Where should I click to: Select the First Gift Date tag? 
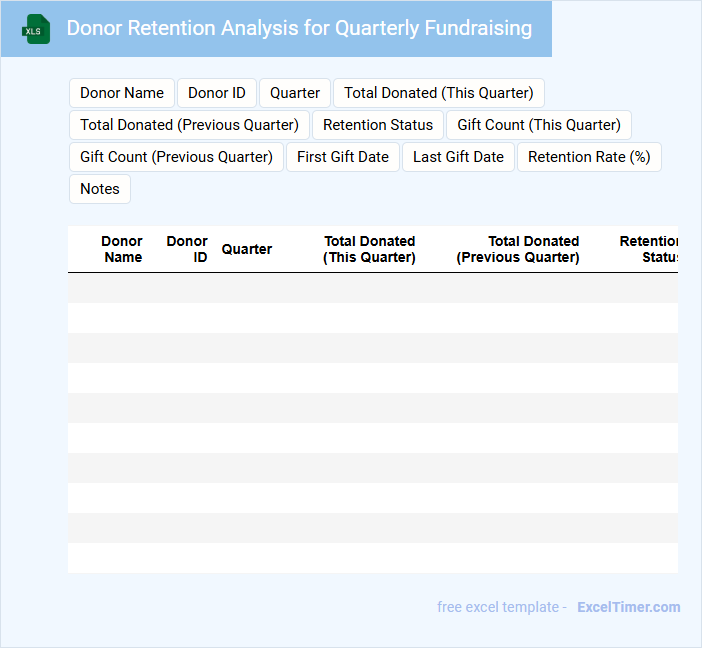[x=343, y=157]
